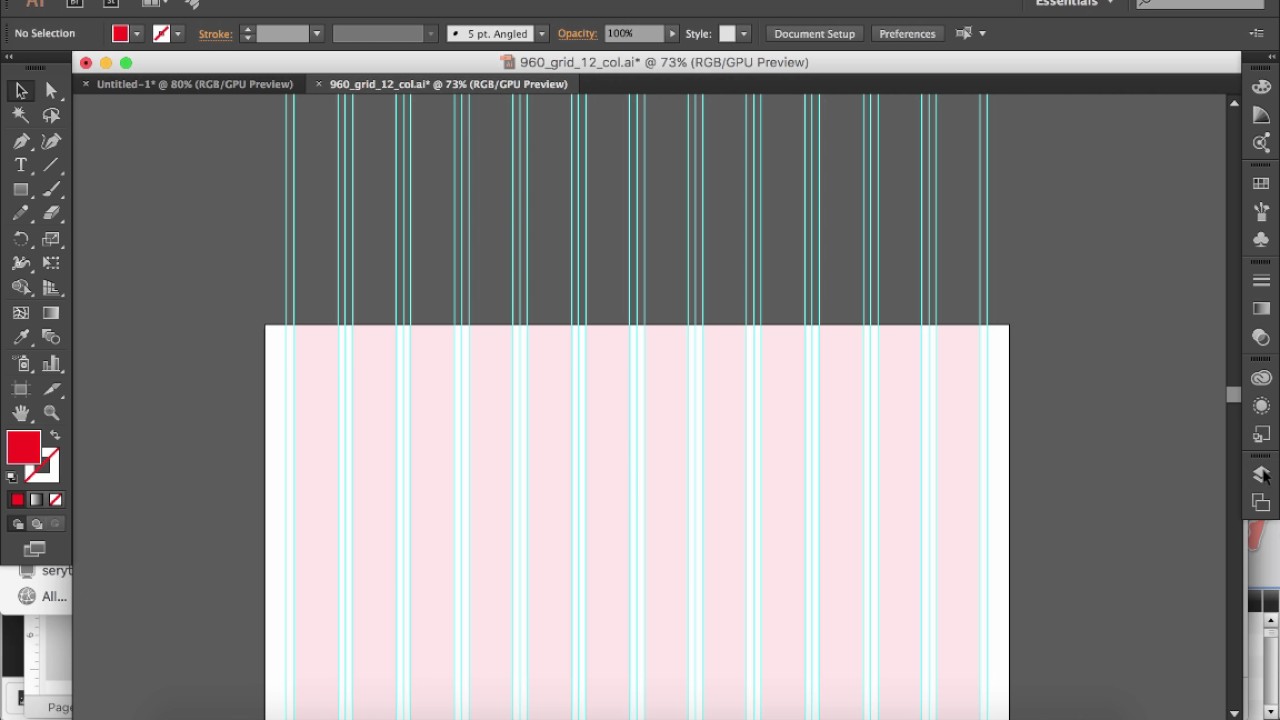Select the Zoom tool

(51, 413)
